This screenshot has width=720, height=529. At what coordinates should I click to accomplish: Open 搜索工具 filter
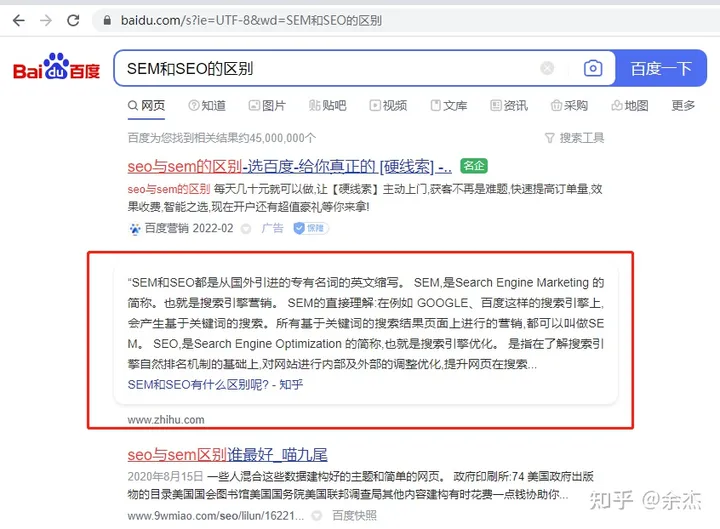pyautogui.click(x=574, y=138)
